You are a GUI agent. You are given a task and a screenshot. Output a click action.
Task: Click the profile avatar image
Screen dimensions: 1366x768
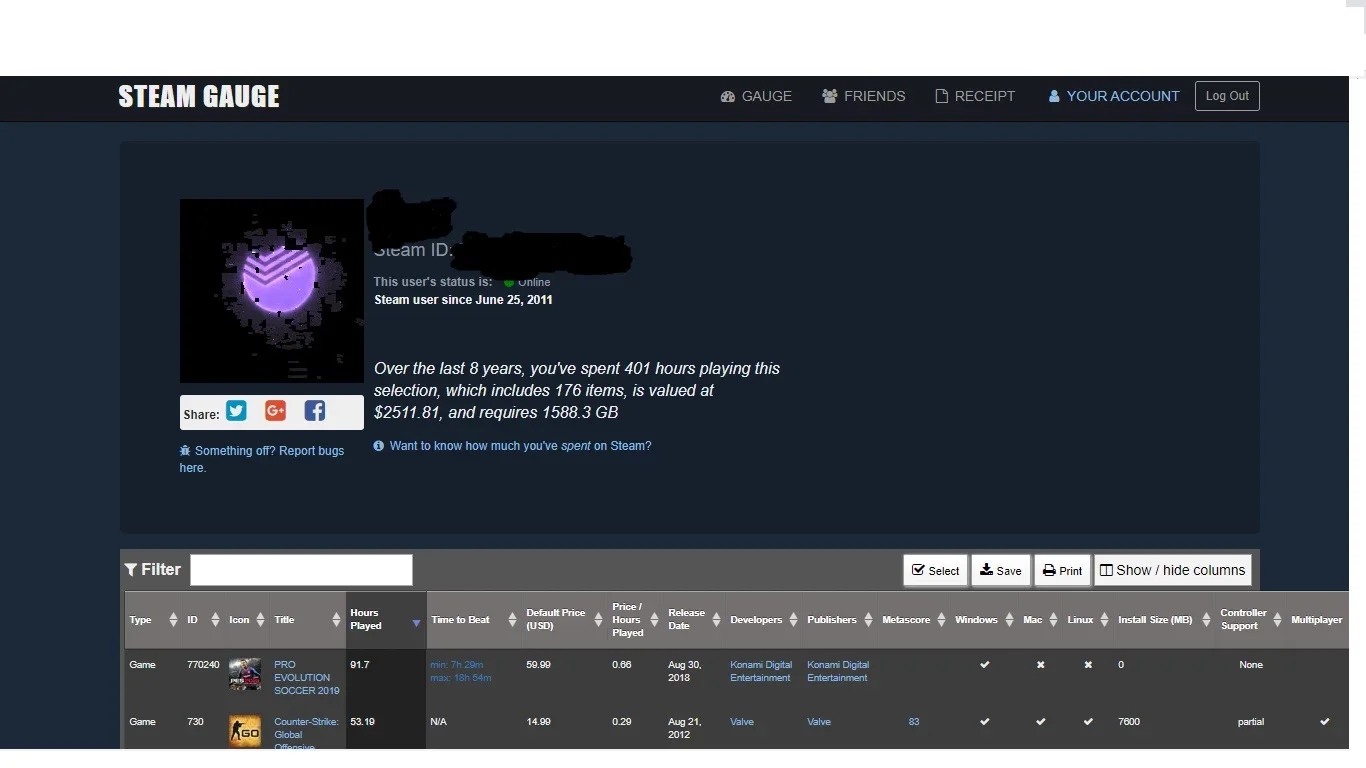click(272, 291)
